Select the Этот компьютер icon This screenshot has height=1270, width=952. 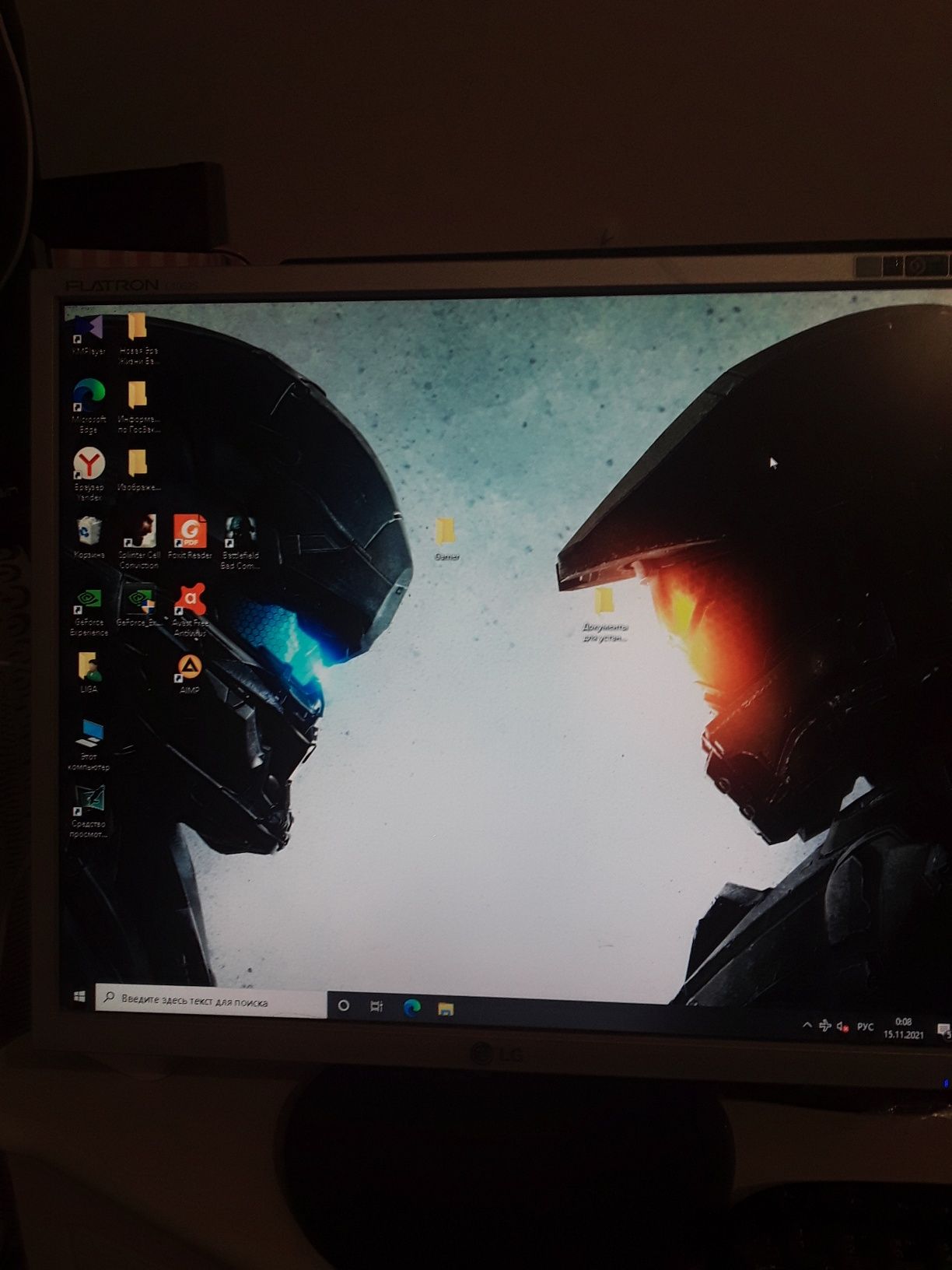(x=89, y=745)
